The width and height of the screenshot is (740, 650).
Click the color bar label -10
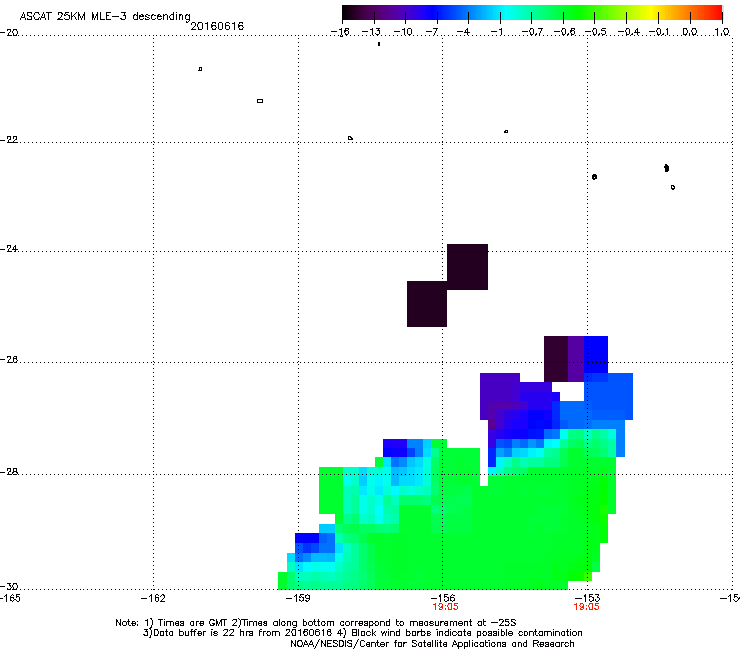(x=403, y=32)
